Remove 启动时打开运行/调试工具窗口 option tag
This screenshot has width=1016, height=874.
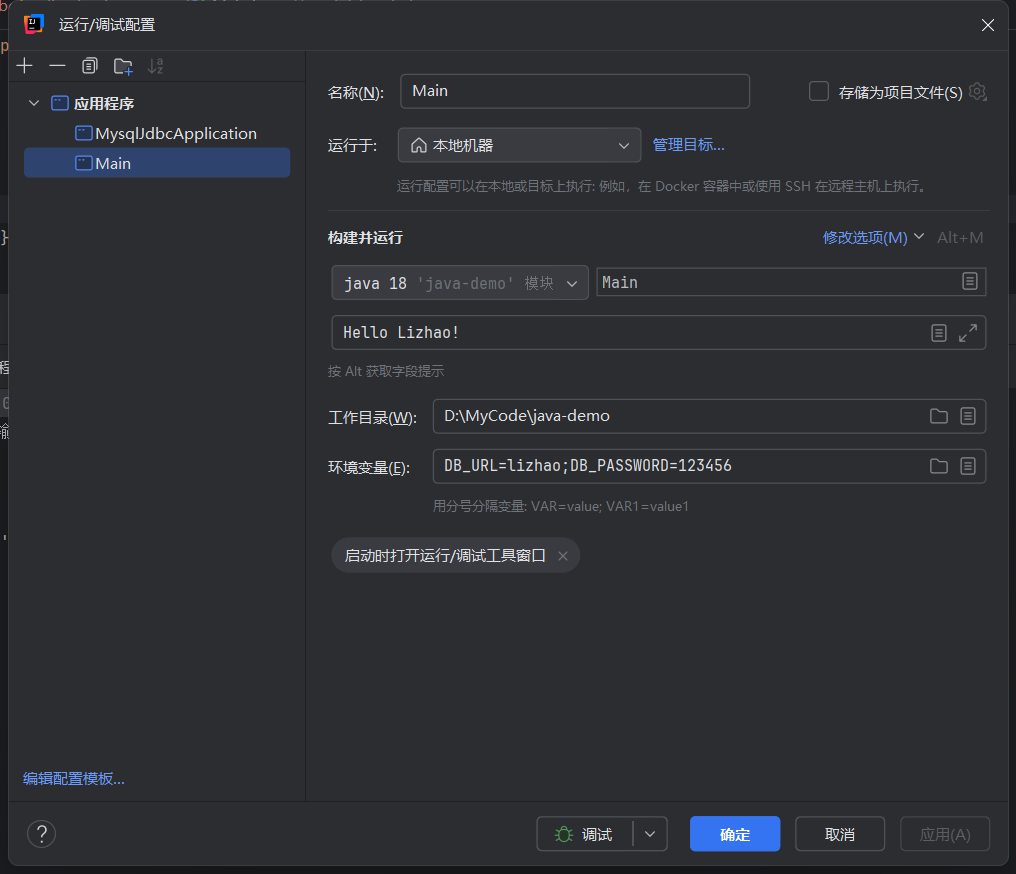point(563,556)
